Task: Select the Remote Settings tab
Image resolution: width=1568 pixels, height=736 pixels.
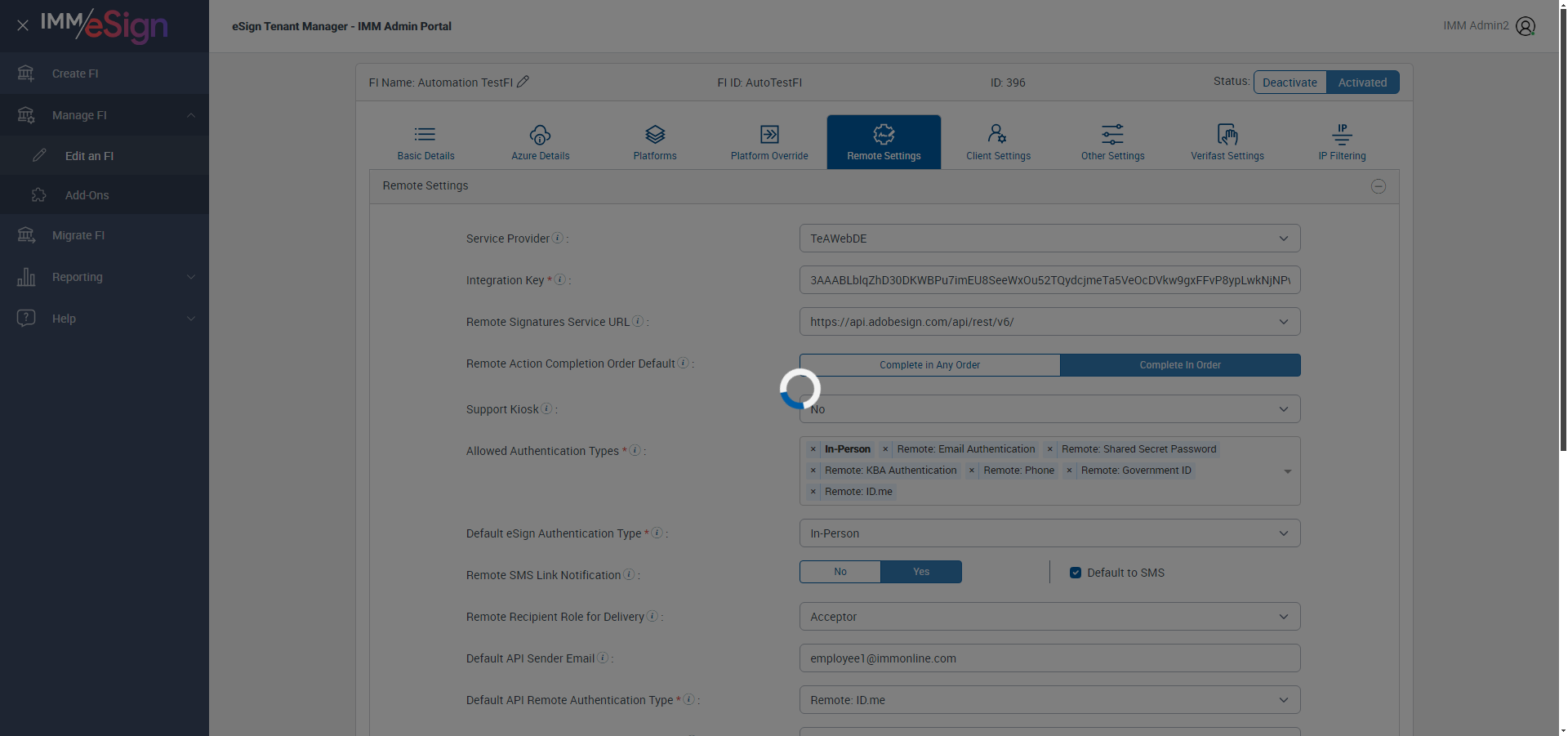Action: (884, 142)
